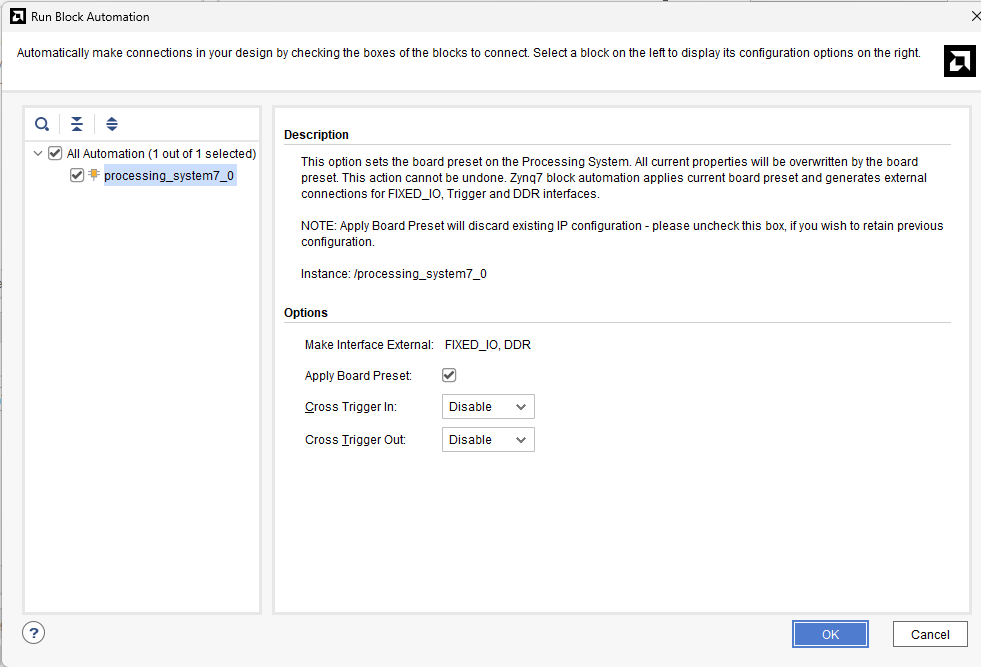Collapse the All Automation tree node

point(38,154)
